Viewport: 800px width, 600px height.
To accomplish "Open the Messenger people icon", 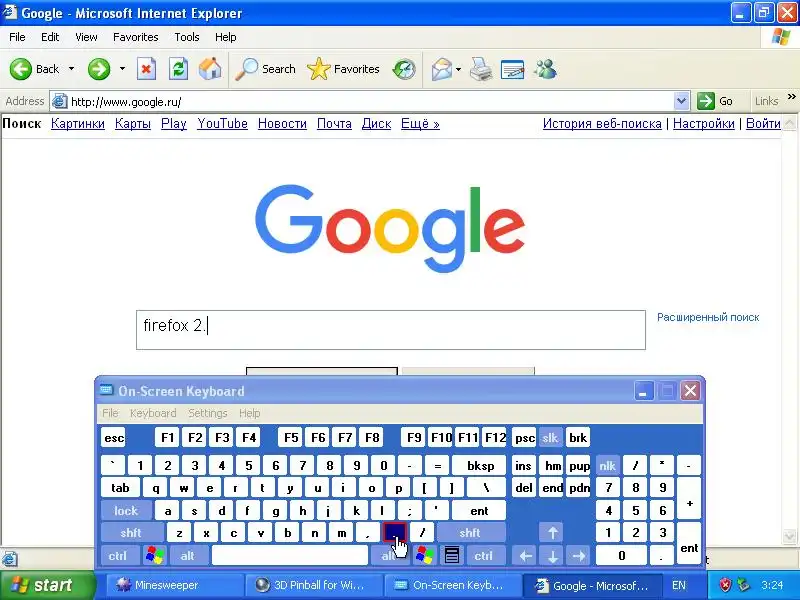I will pyautogui.click(x=545, y=69).
